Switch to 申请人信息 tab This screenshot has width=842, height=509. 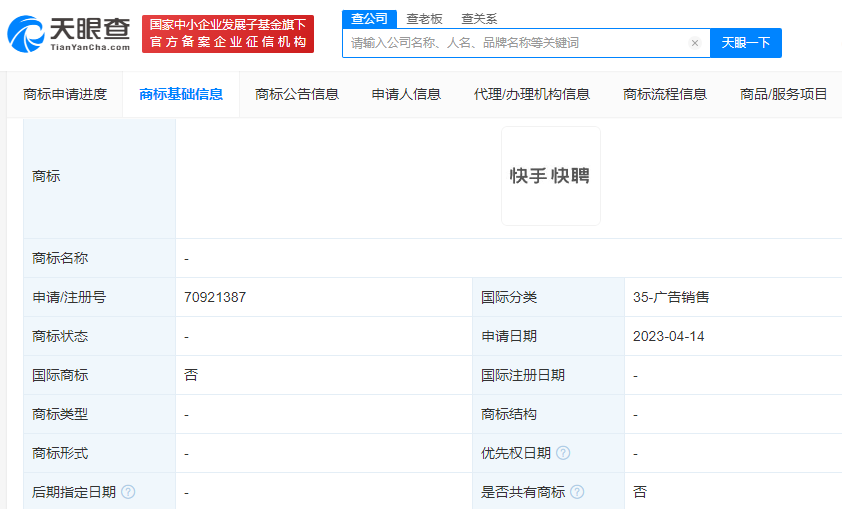406,94
